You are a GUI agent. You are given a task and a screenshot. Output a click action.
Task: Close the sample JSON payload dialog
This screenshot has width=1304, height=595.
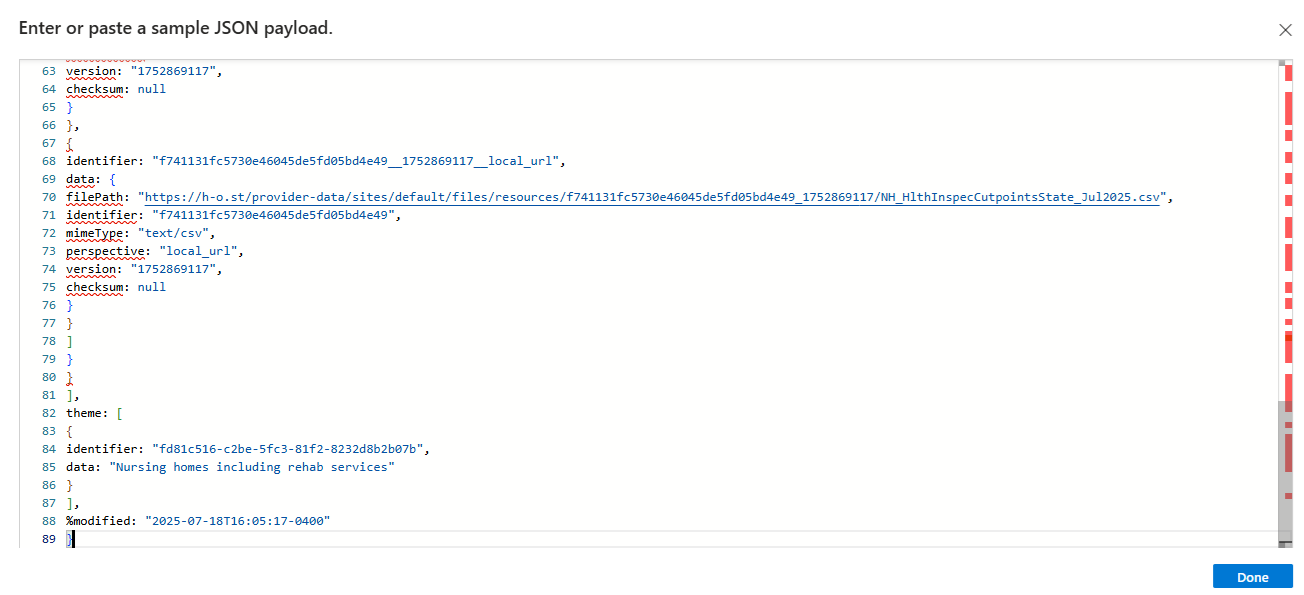tap(1285, 30)
